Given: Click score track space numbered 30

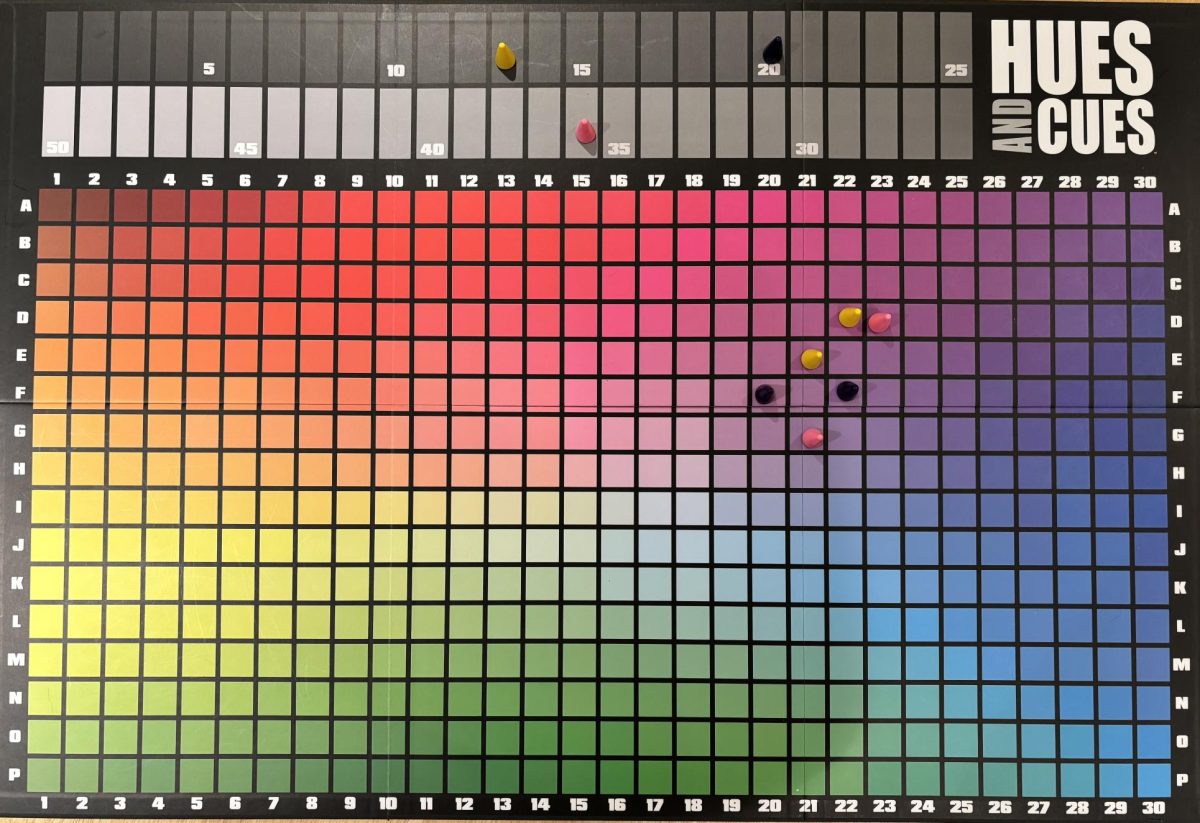Looking at the screenshot, I should coord(806,122).
